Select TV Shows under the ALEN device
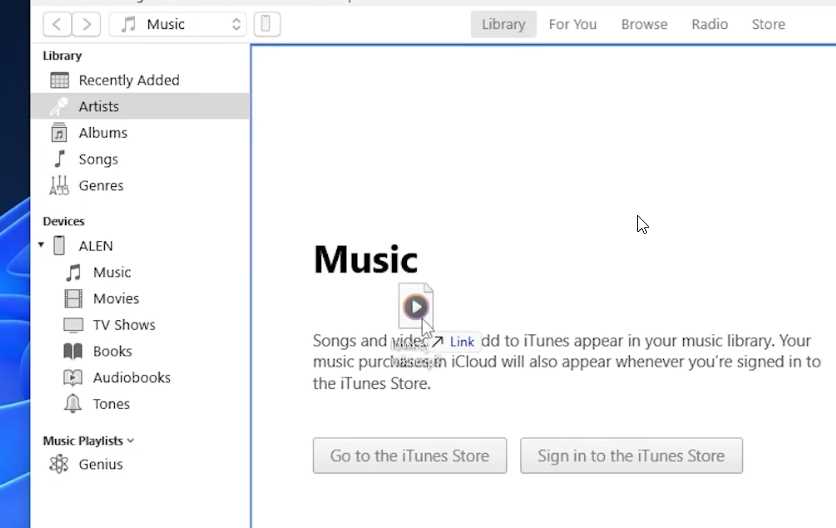 click(124, 325)
